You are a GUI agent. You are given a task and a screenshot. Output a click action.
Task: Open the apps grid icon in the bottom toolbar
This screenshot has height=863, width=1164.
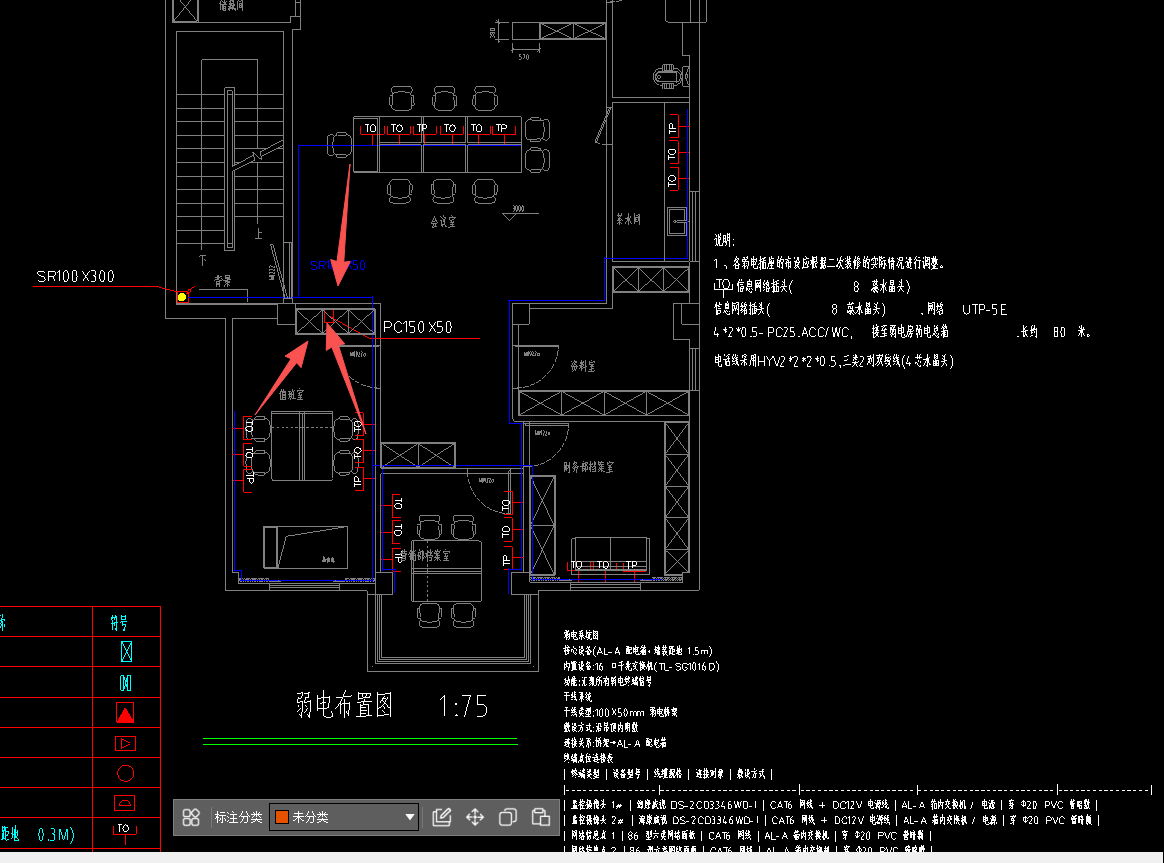point(191,817)
